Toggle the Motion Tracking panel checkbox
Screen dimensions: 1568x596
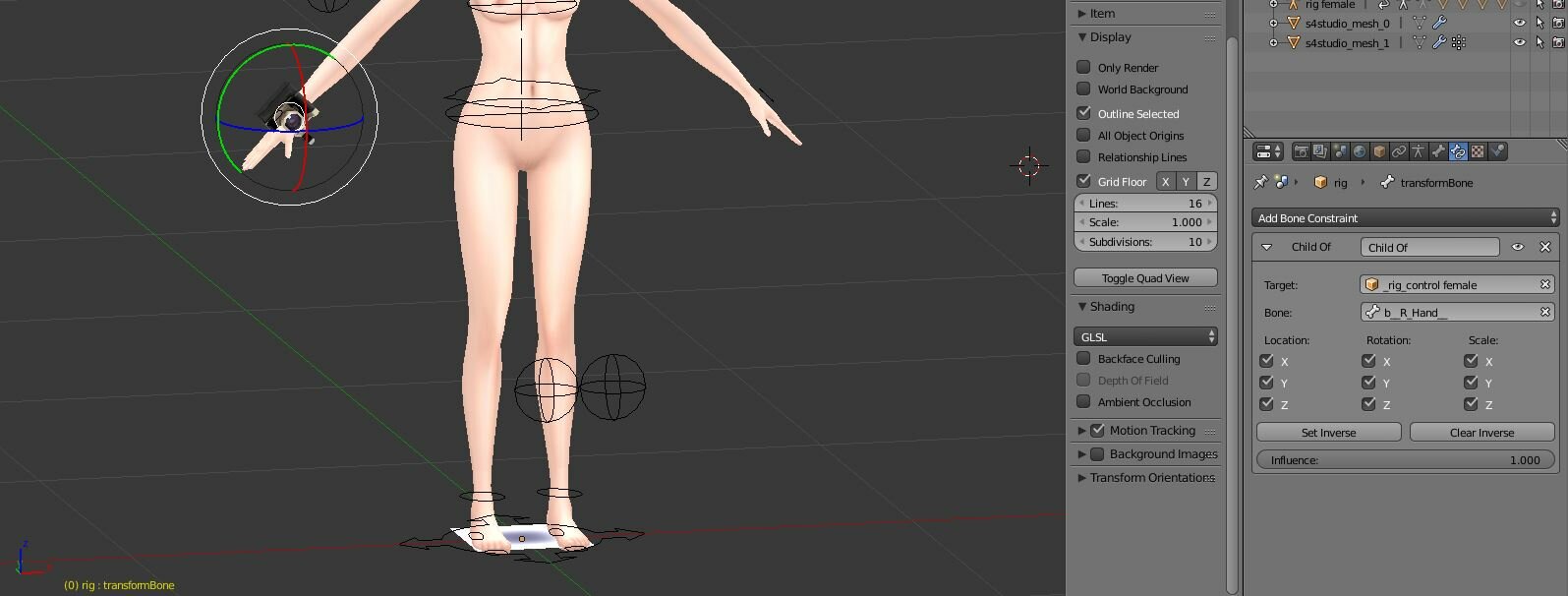1097,430
